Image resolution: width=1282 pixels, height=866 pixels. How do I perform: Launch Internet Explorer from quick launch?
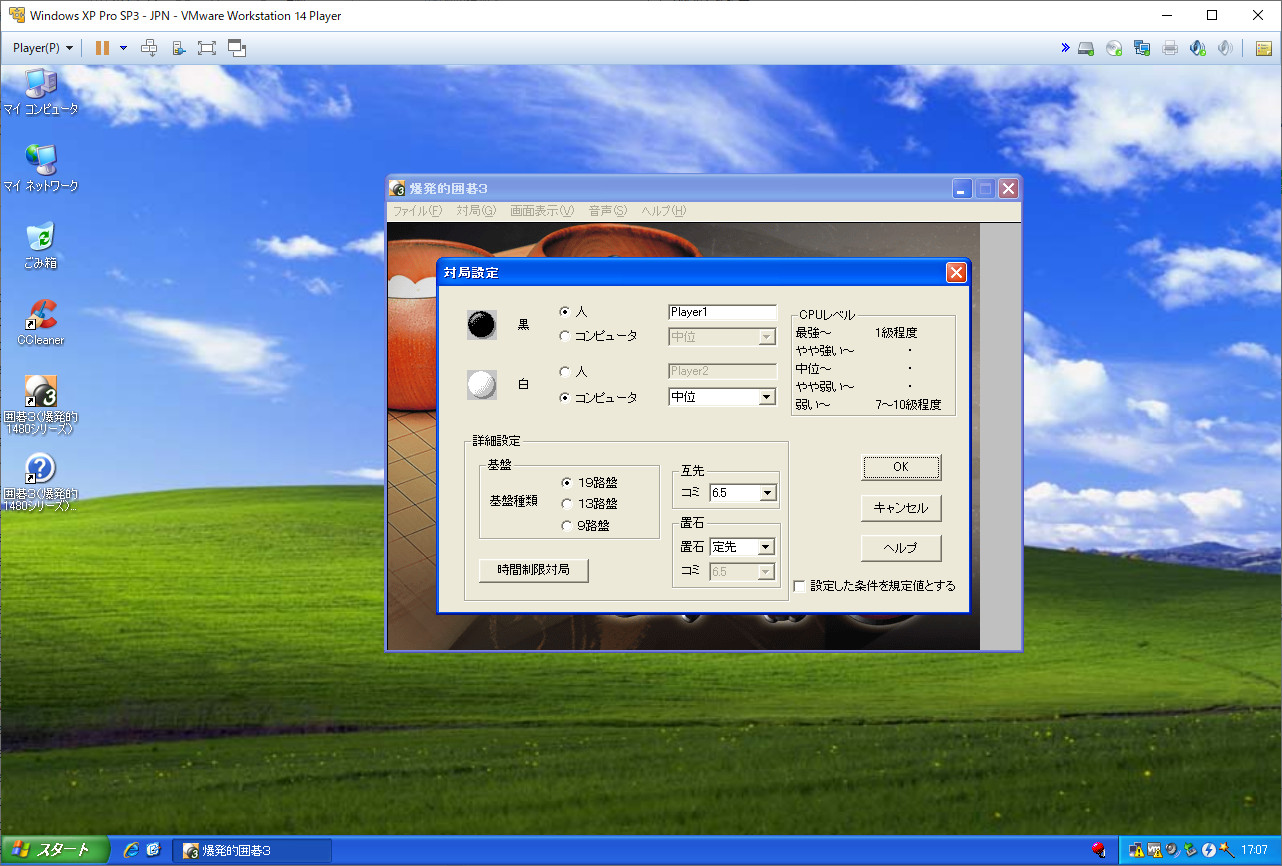pyautogui.click(x=131, y=850)
